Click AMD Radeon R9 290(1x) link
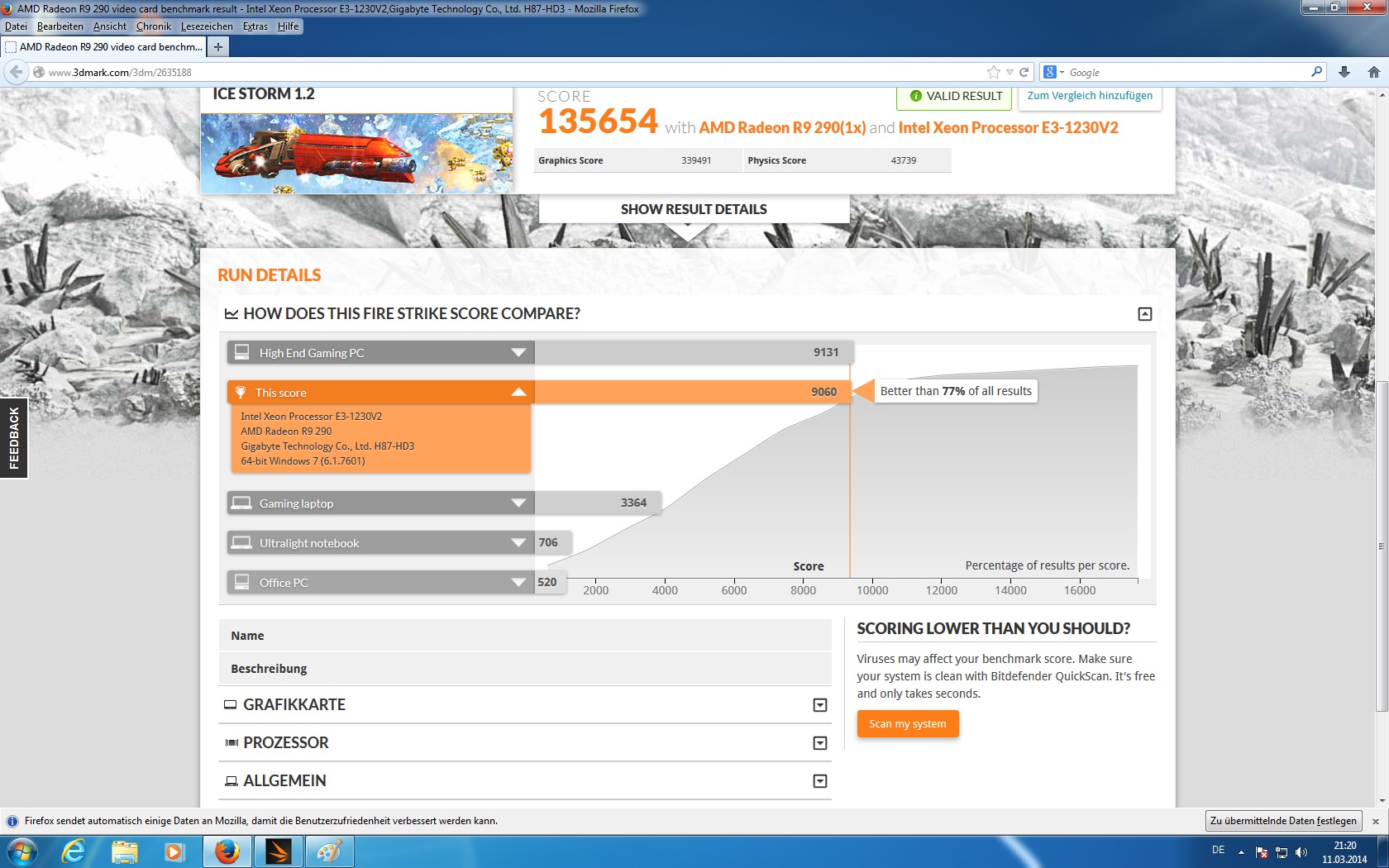 [x=782, y=127]
